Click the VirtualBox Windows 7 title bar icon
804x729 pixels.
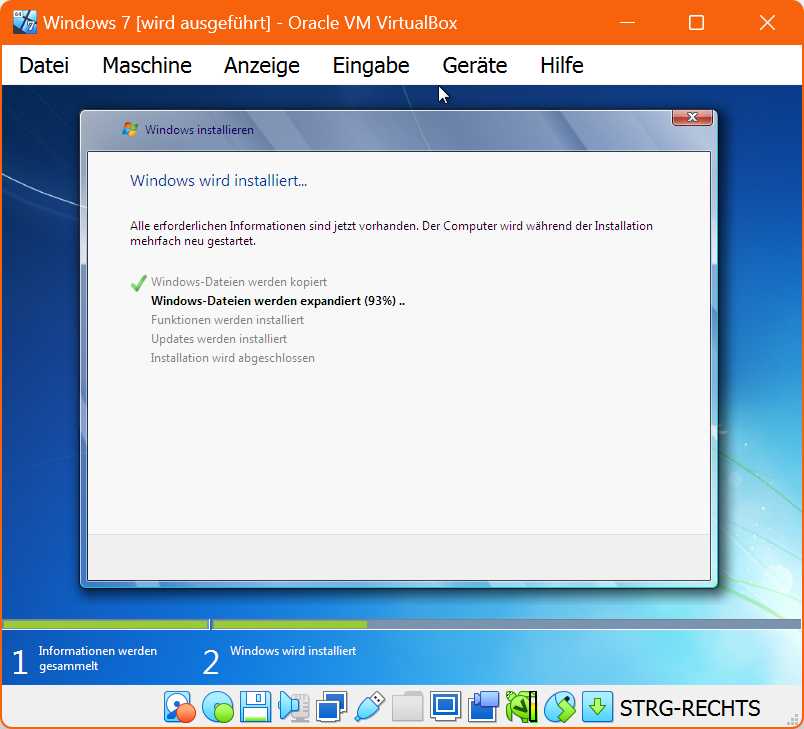25,23
